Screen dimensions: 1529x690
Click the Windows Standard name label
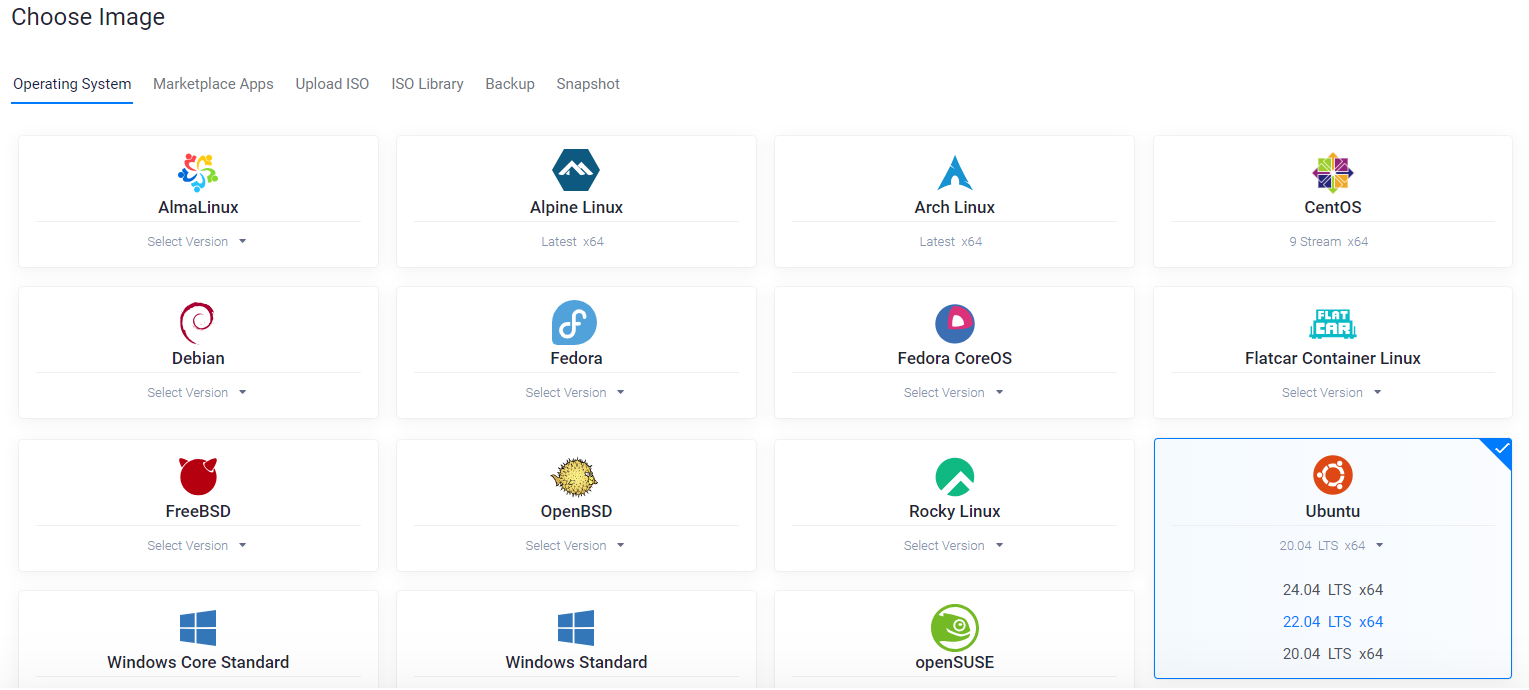point(576,662)
